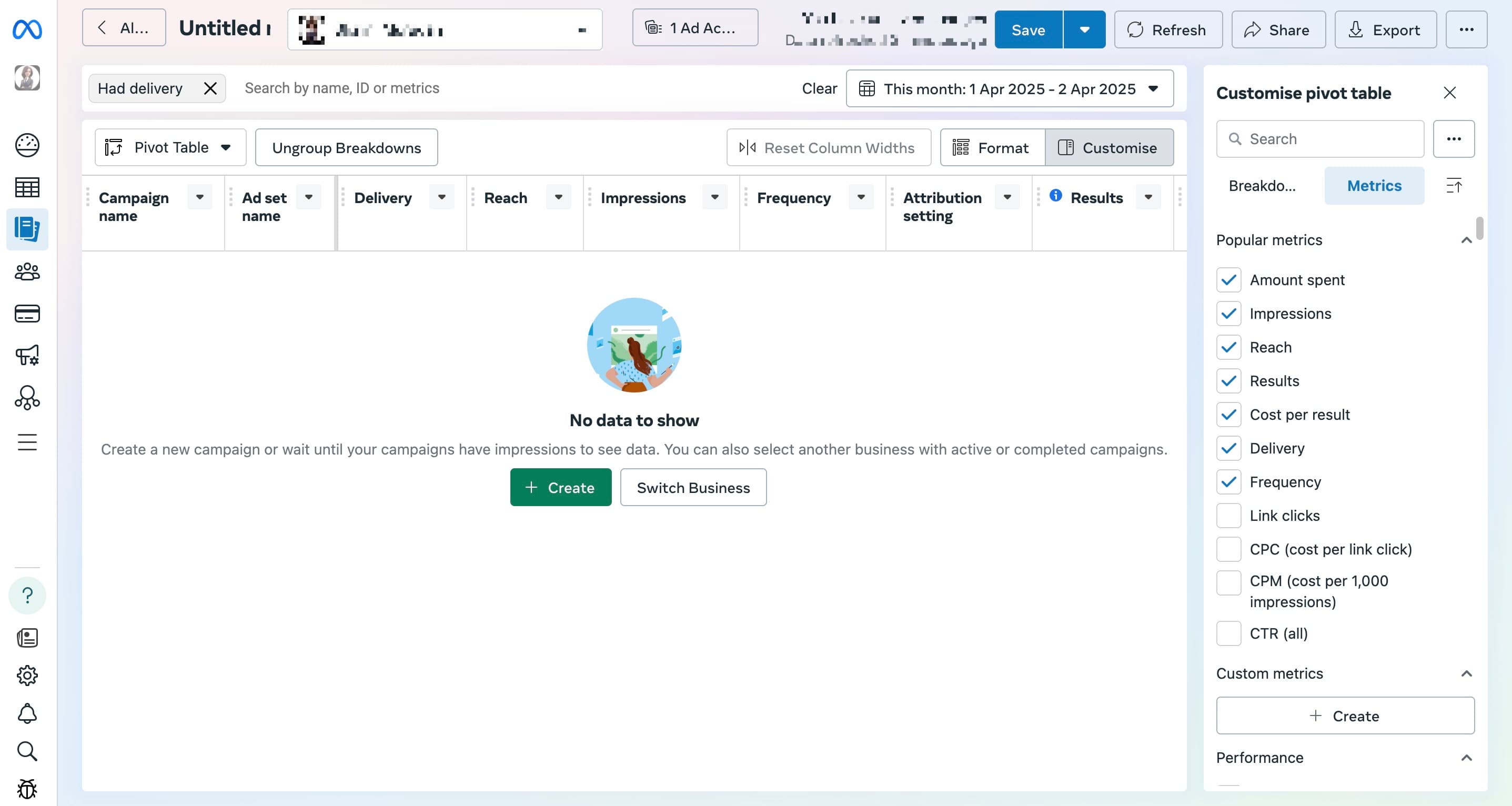Click the notifications bell icon
Viewport: 1512px width, 806px height.
point(27,714)
